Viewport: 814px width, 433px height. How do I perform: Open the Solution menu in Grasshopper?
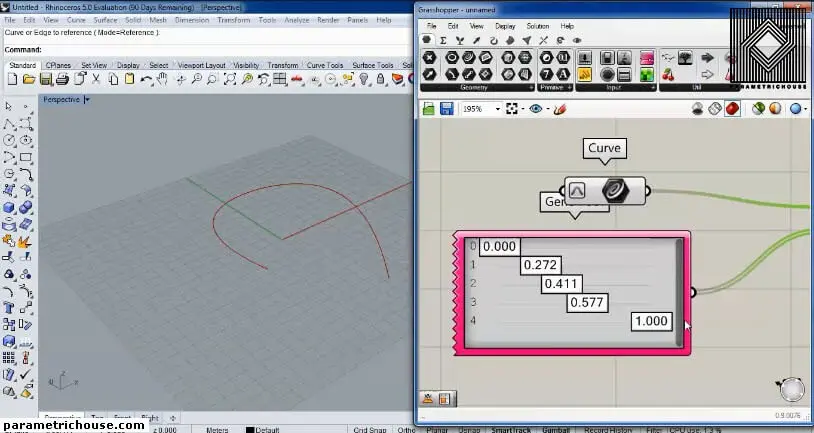pyautogui.click(x=537, y=26)
